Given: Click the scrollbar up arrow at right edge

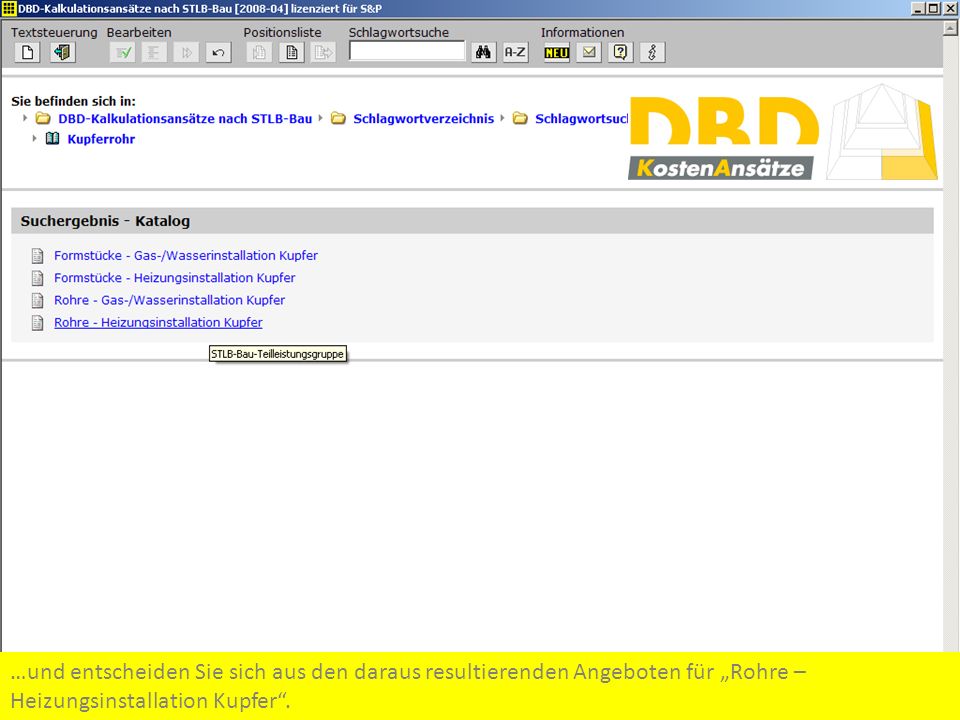Looking at the screenshot, I should point(951,28).
